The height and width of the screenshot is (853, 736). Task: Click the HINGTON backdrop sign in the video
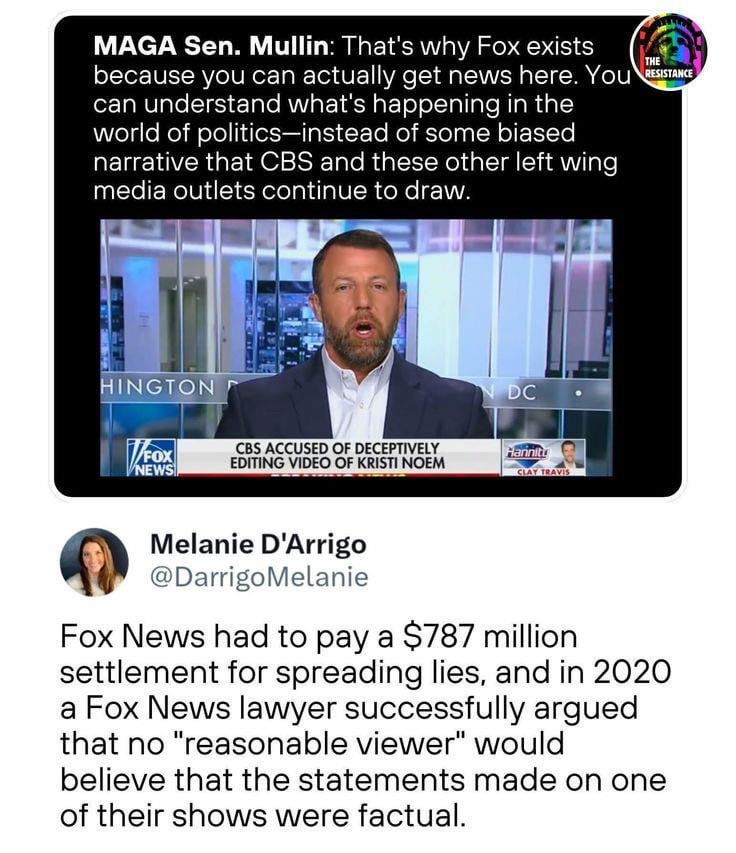(x=159, y=387)
